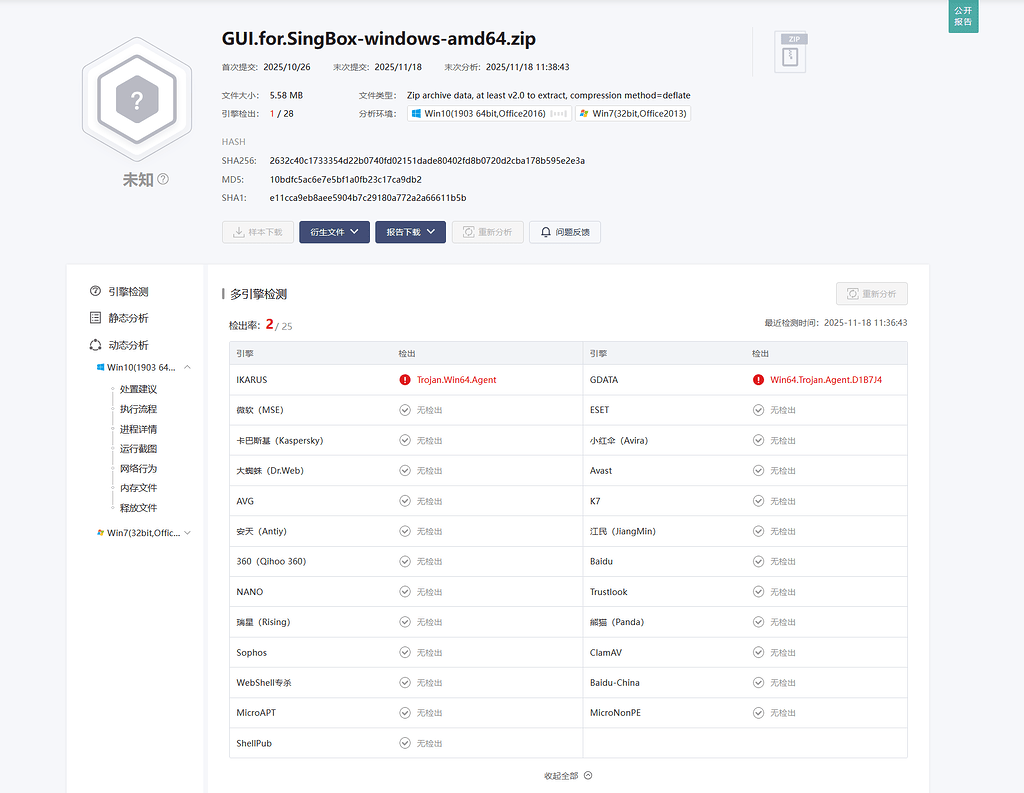Click Trojan.Win64.Agent detection text
Image resolution: width=1024 pixels, height=793 pixels.
pyautogui.click(x=456, y=380)
